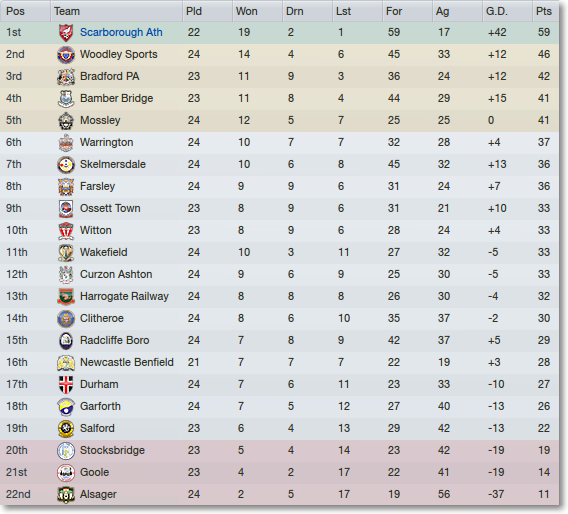
Task: Click the Salford club badge icon
Action: (x=66, y=429)
